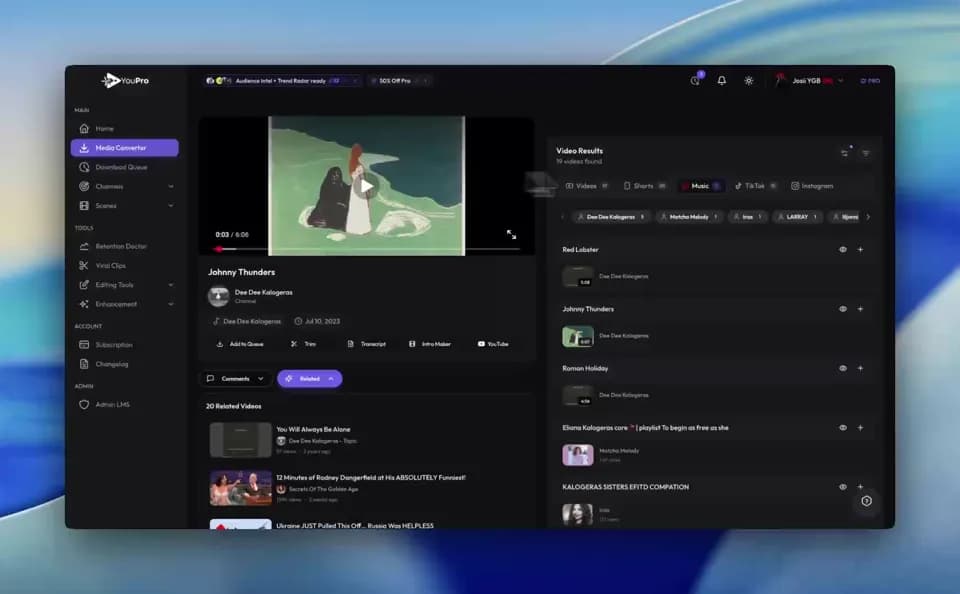Toggle the light/dark theme sun icon

click(749, 80)
